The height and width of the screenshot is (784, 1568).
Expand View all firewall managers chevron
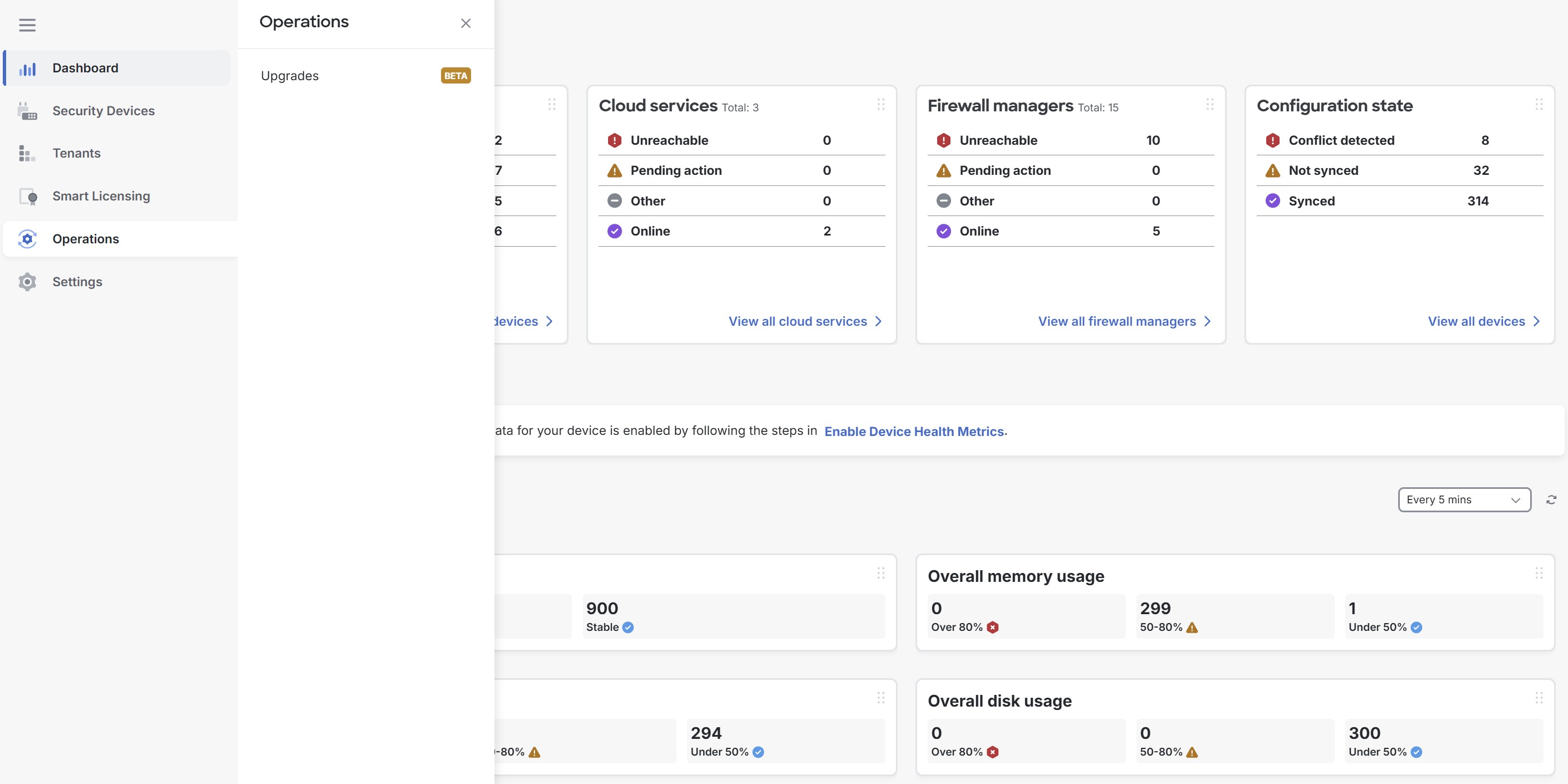pos(1208,321)
